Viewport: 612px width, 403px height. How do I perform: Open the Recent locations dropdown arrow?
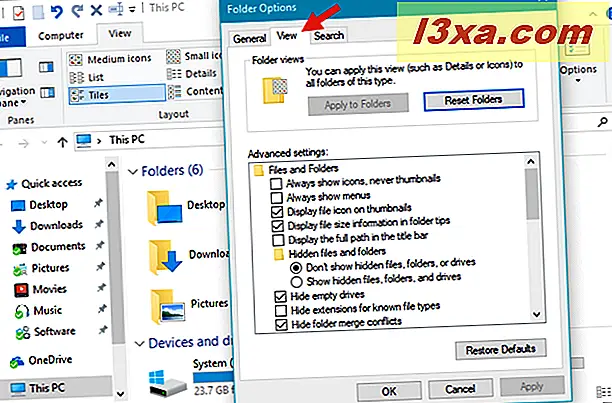pos(44,142)
